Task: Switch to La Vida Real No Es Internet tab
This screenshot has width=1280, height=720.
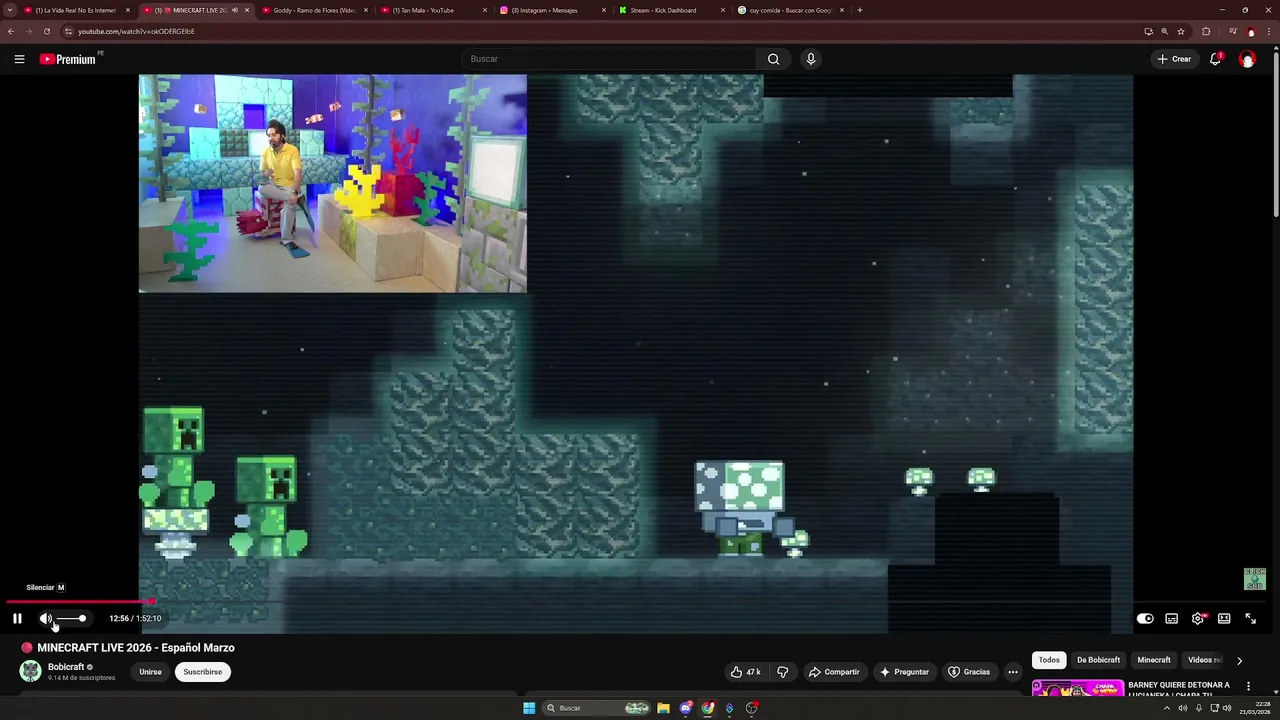Action: point(76,10)
